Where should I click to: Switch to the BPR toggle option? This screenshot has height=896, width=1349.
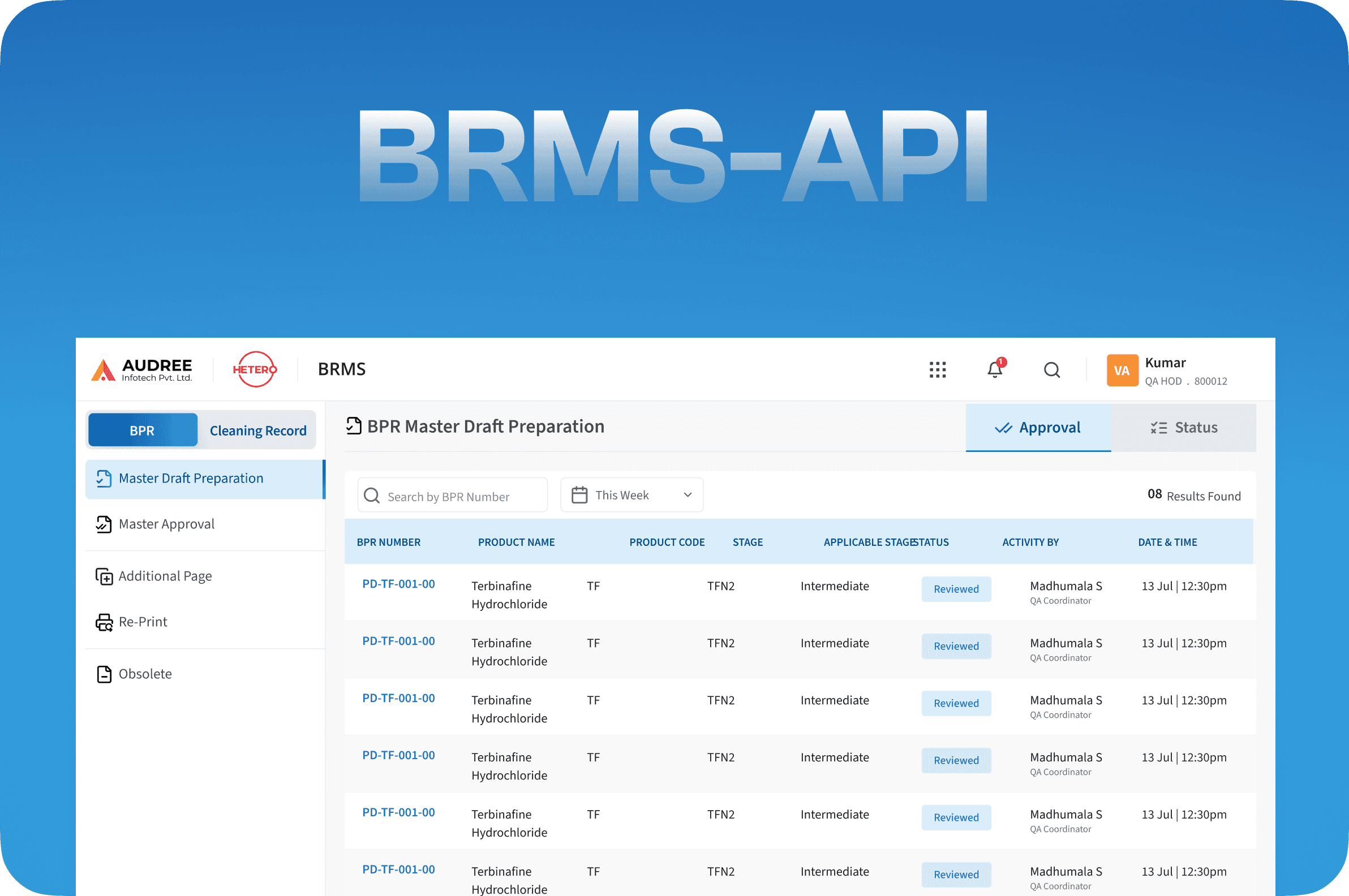pyautogui.click(x=143, y=430)
